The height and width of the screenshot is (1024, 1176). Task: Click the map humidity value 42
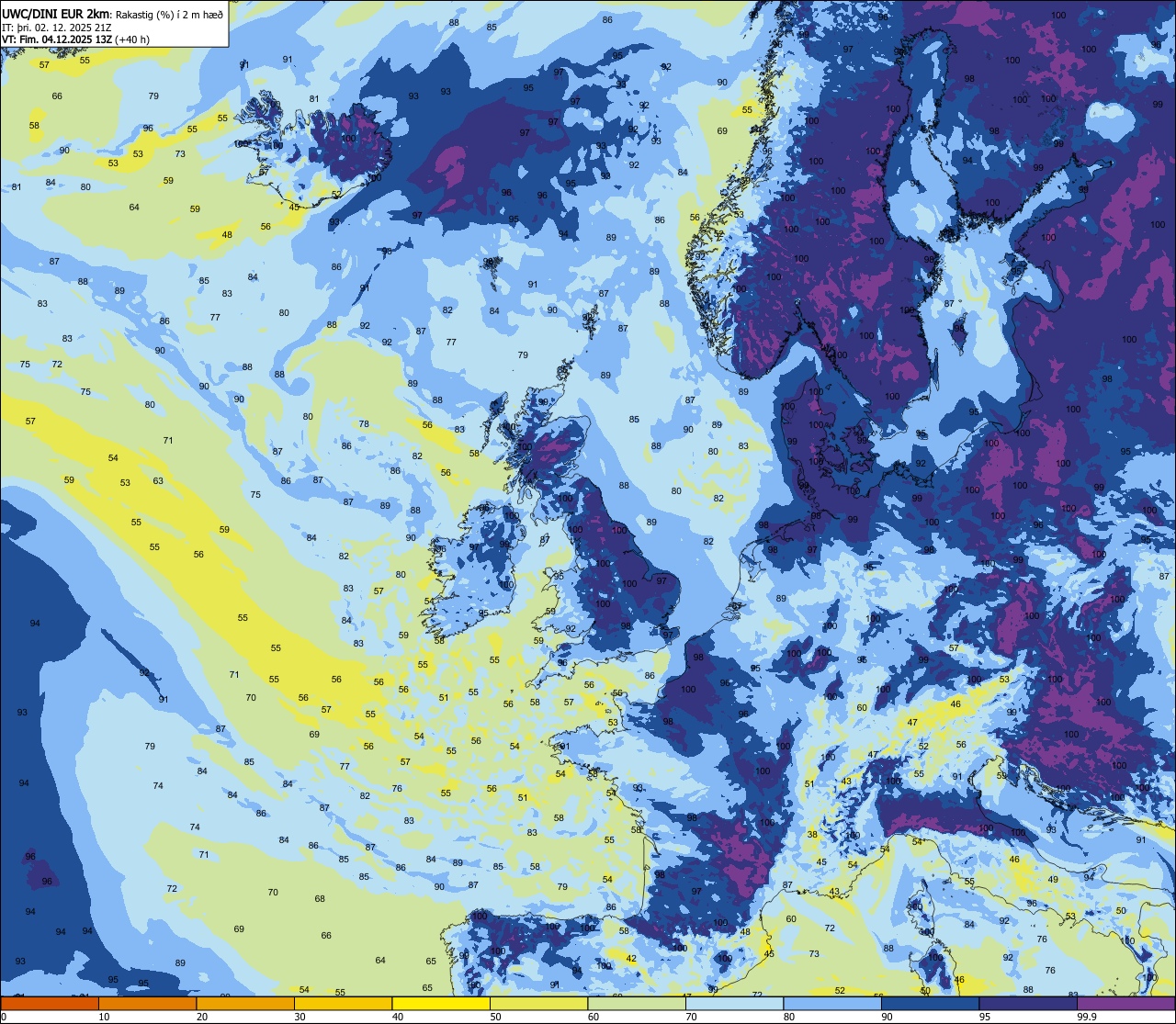[631, 958]
